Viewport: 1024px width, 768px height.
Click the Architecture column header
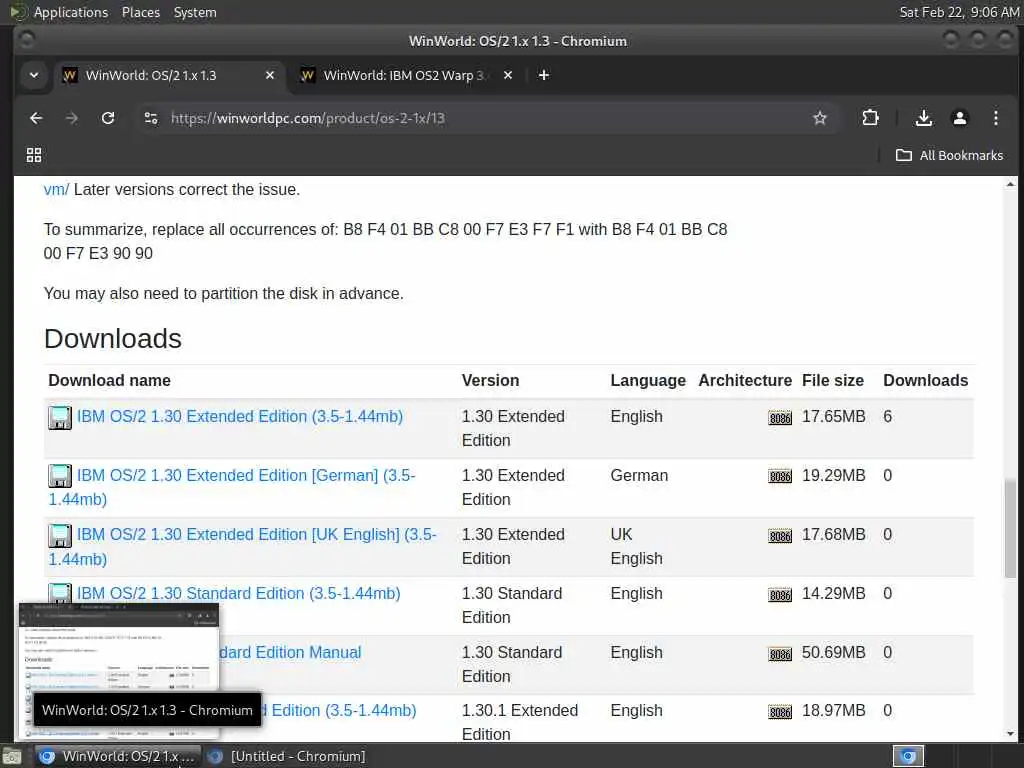click(745, 380)
